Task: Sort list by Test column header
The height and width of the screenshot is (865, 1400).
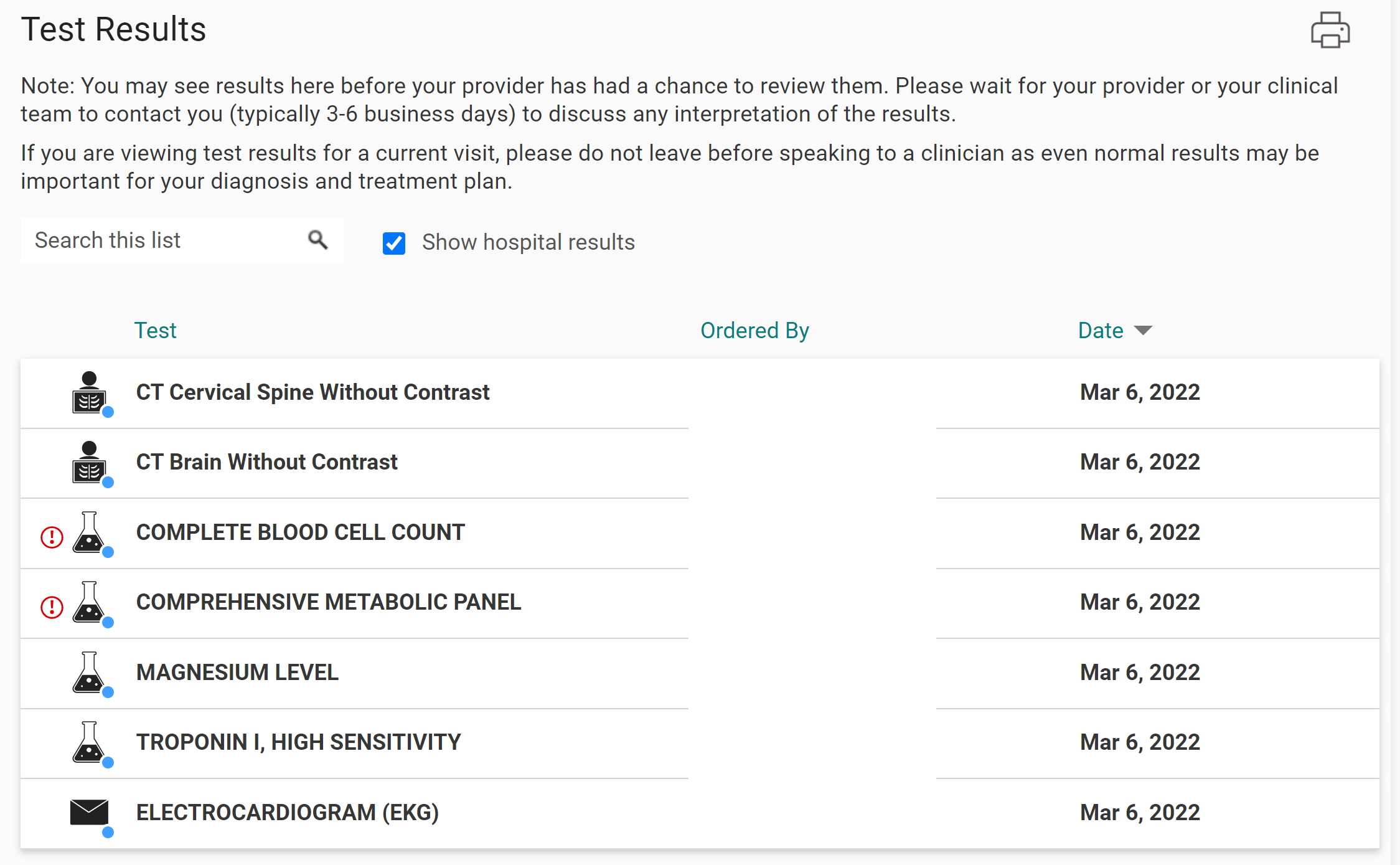Action: (155, 330)
